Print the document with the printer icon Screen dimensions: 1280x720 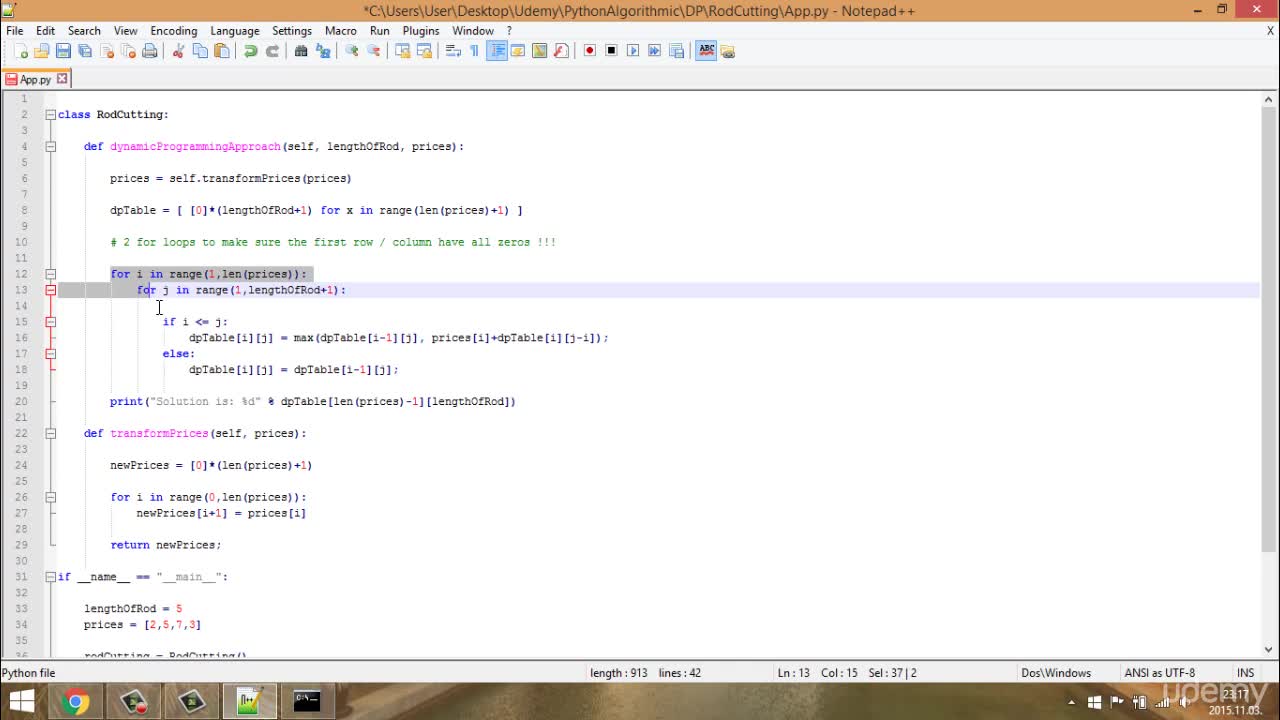coord(149,51)
